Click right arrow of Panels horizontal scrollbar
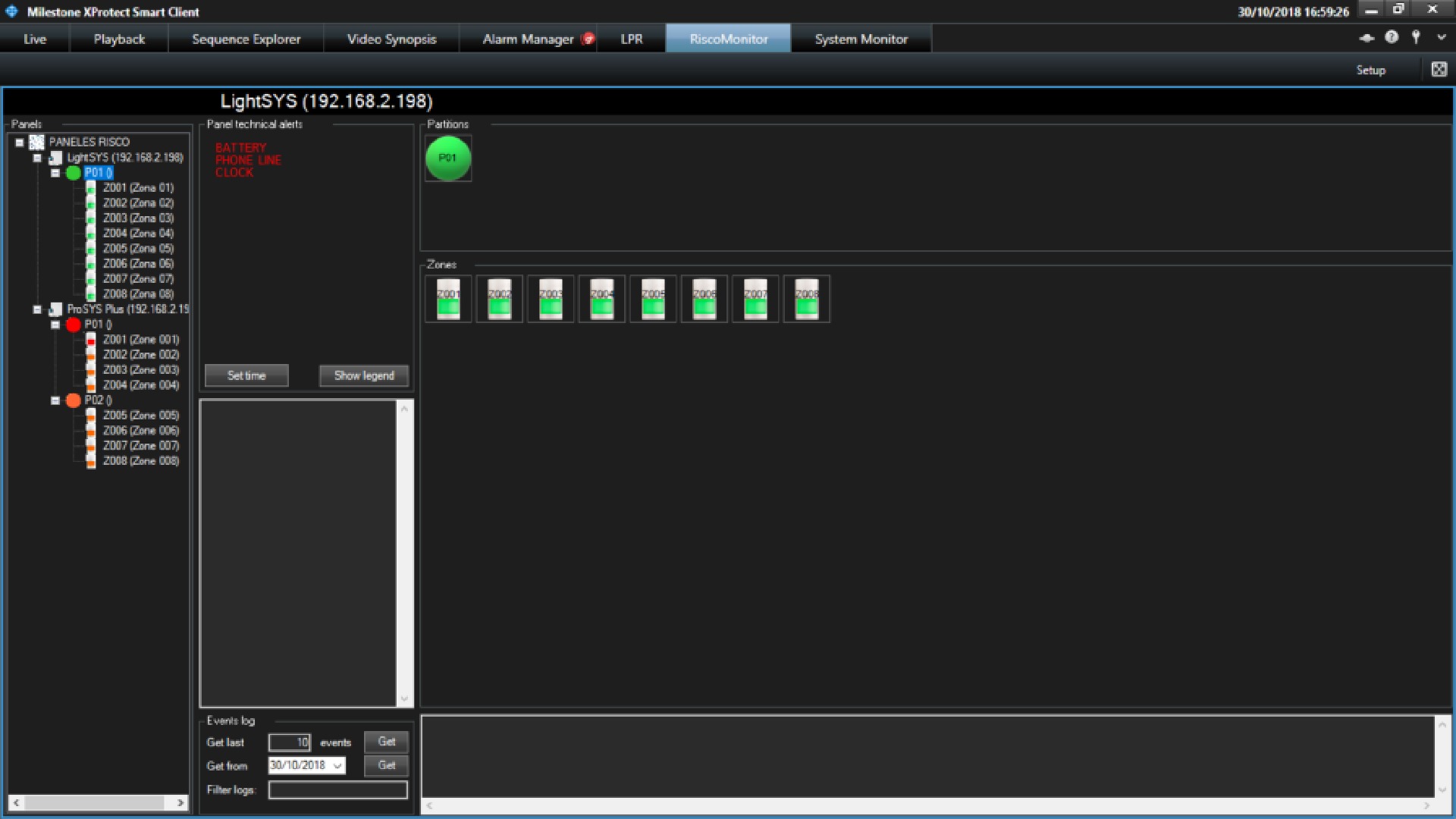Image resolution: width=1456 pixels, height=819 pixels. pos(180,802)
